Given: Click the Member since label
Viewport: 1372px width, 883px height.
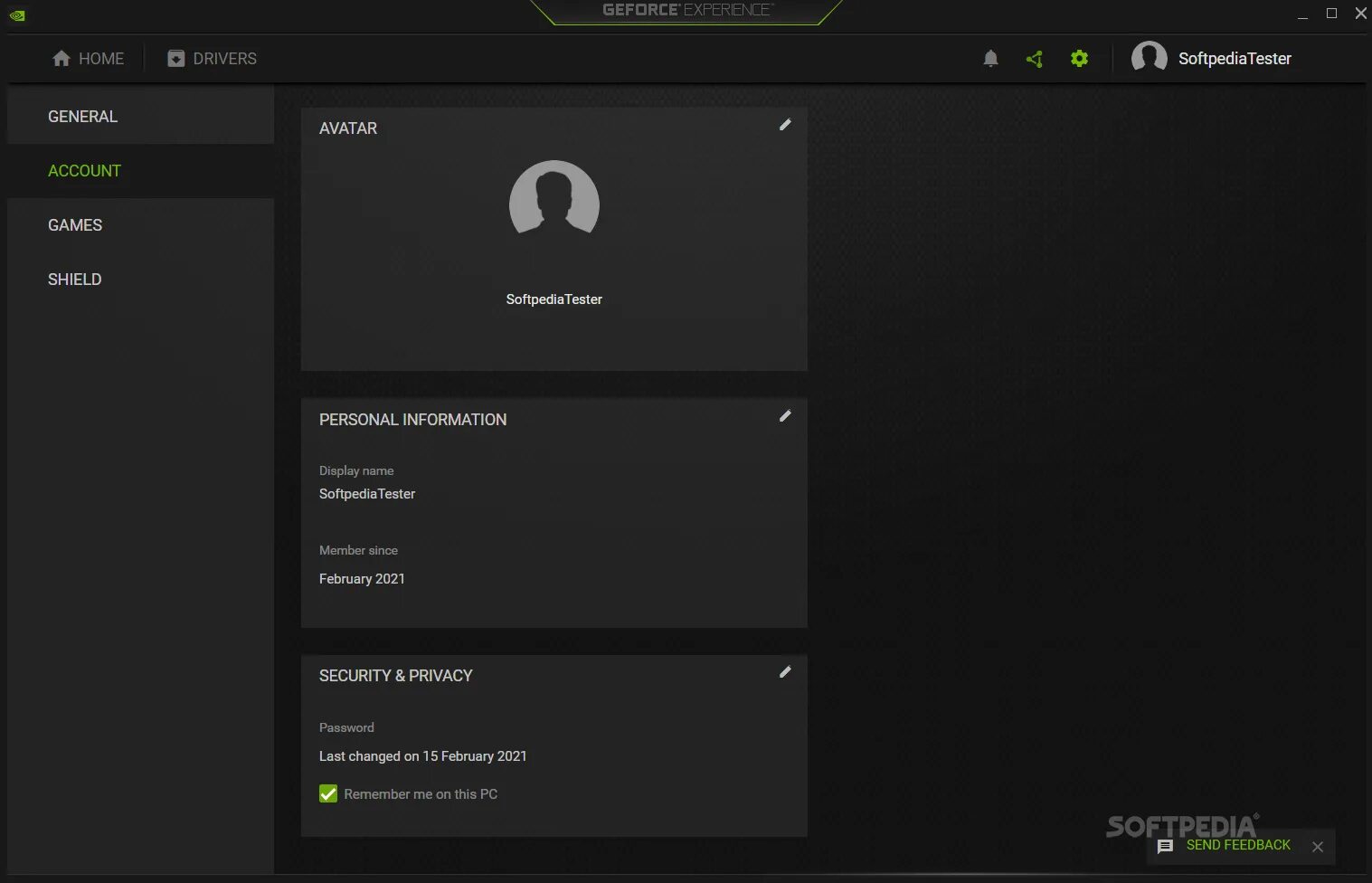Looking at the screenshot, I should click(358, 550).
